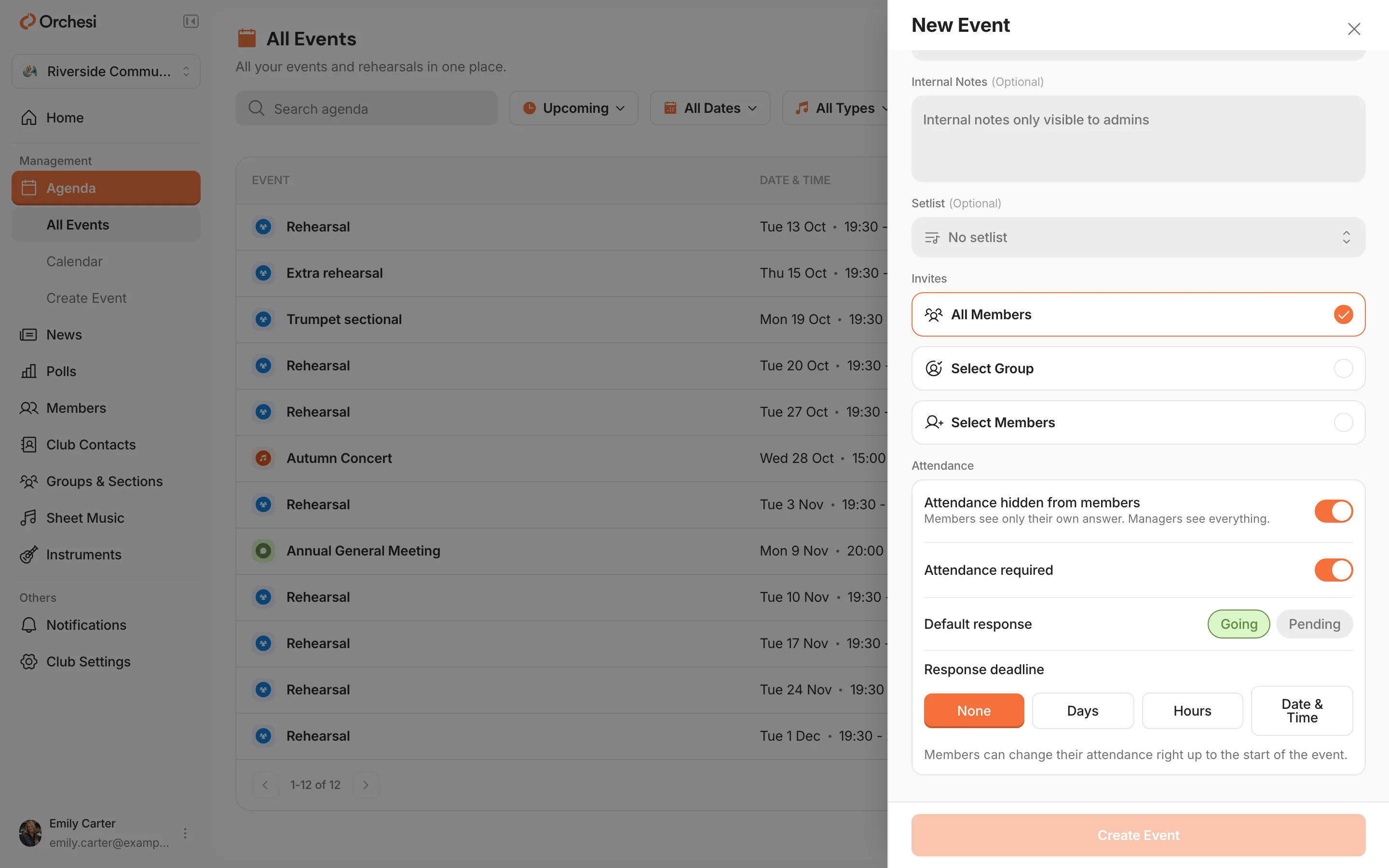Viewport: 1389px width, 868px height.
Task: Open the No setlist dropdown
Action: coord(1138,237)
